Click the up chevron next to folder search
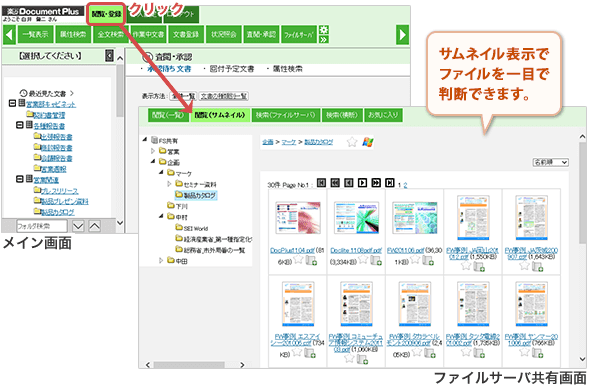Image resolution: width=589 pixels, height=385 pixels. tap(94, 226)
